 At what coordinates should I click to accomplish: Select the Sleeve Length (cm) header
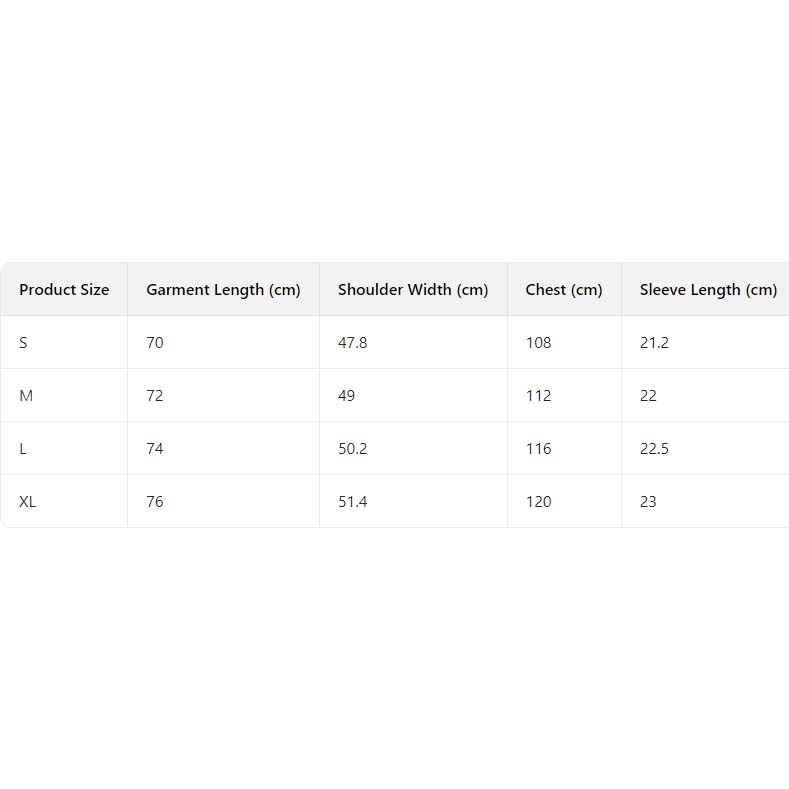click(708, 290)
